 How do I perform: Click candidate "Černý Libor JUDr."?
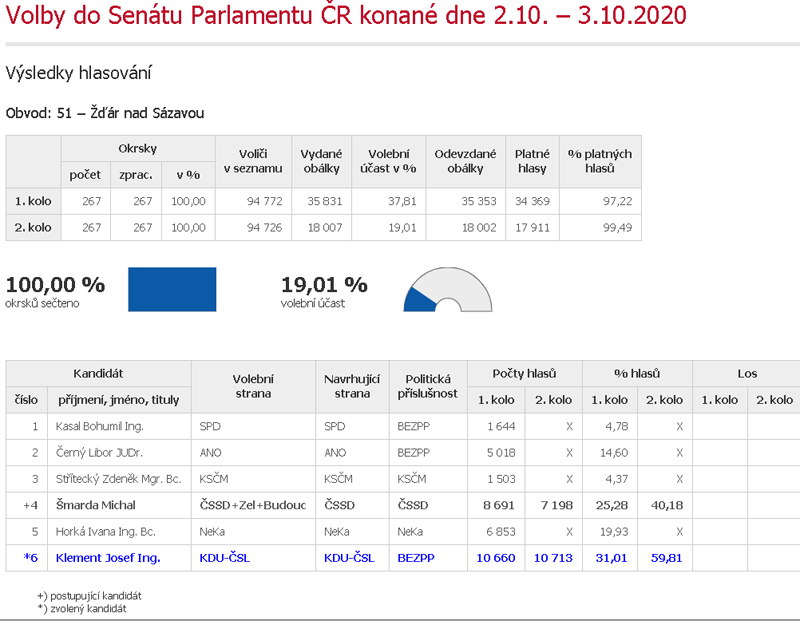click(x=99, y=453)
